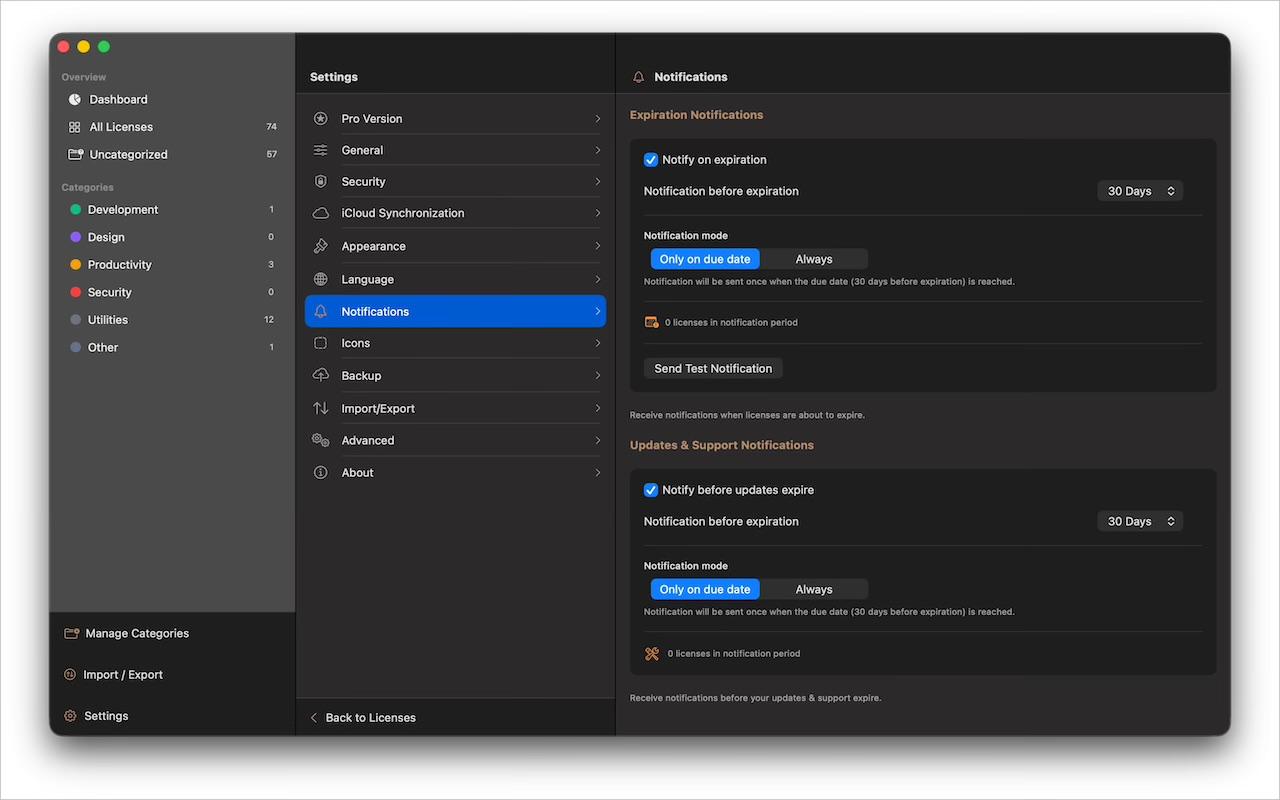Click the sidebar Settings gear icon

point(70,716)
